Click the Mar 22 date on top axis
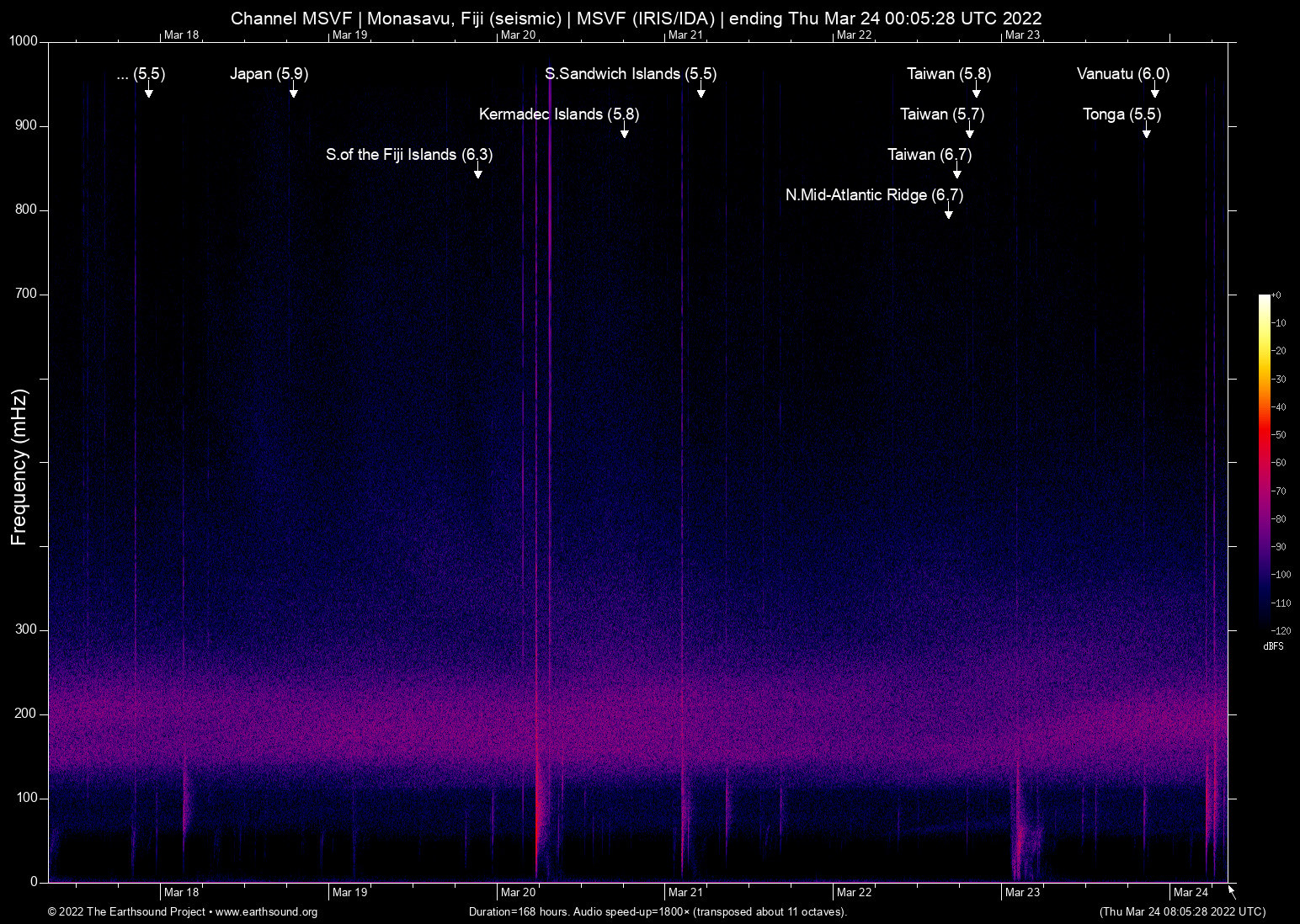Image resolution: width=1300 pixels, height=924 pixels. click(854, 35)
